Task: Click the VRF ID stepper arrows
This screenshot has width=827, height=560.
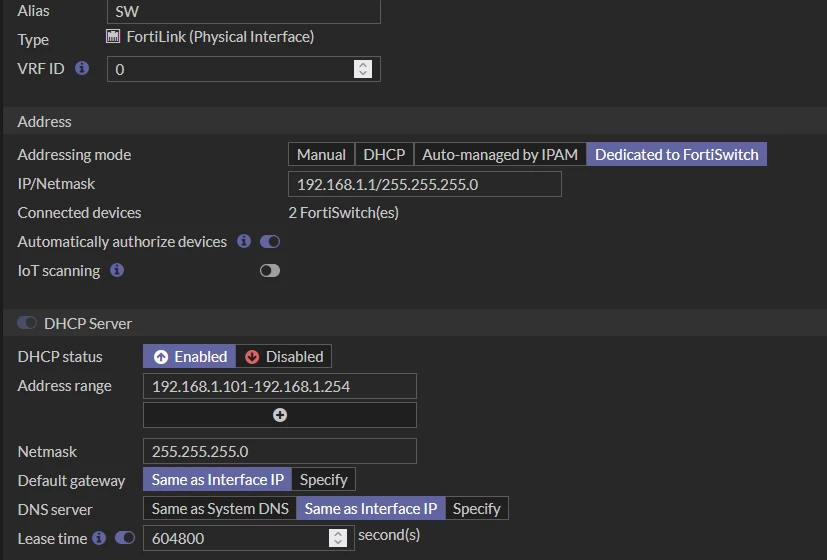Action: point(363,69)
